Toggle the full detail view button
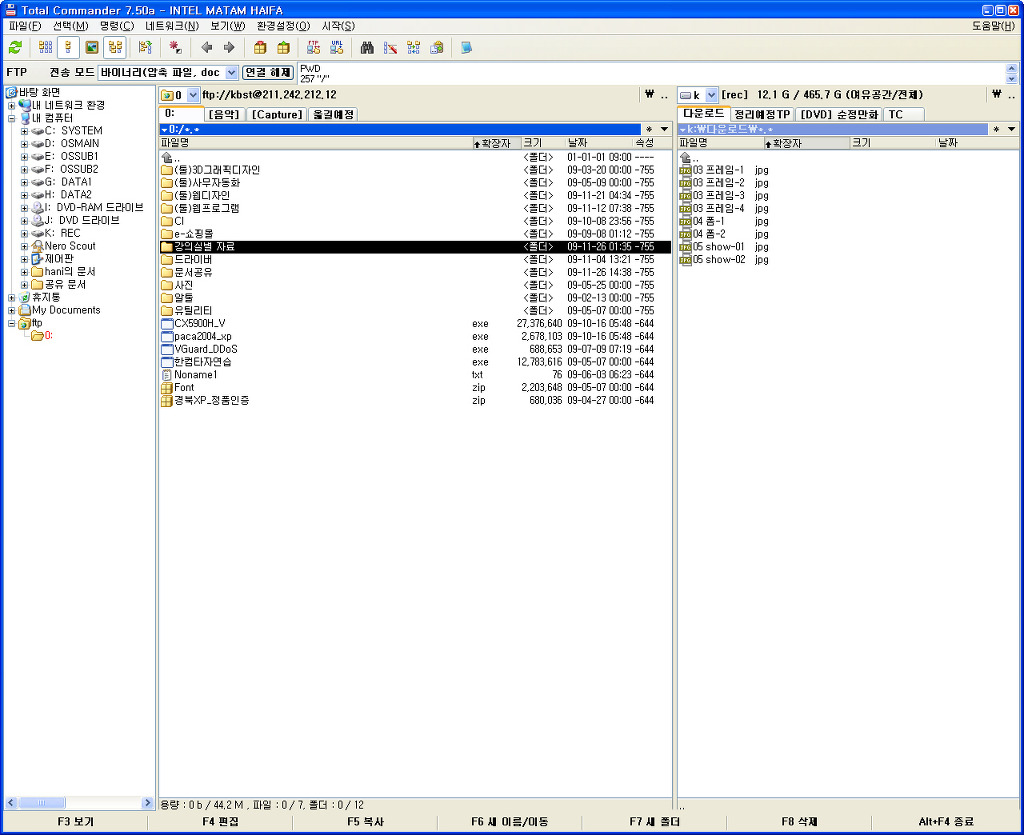Viewport: 1024px width, 835px height. 68,47
